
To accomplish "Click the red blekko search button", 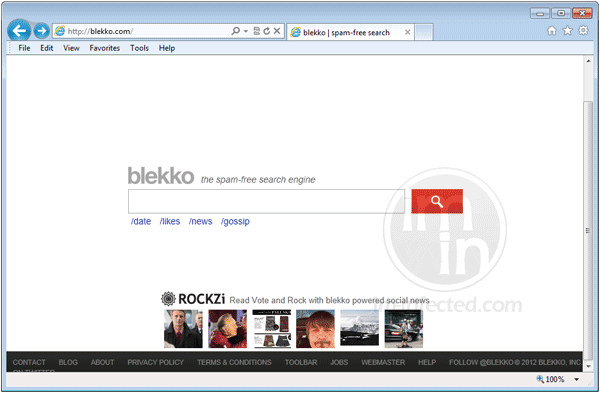I will pyautogui.click(x=437, y=201).
